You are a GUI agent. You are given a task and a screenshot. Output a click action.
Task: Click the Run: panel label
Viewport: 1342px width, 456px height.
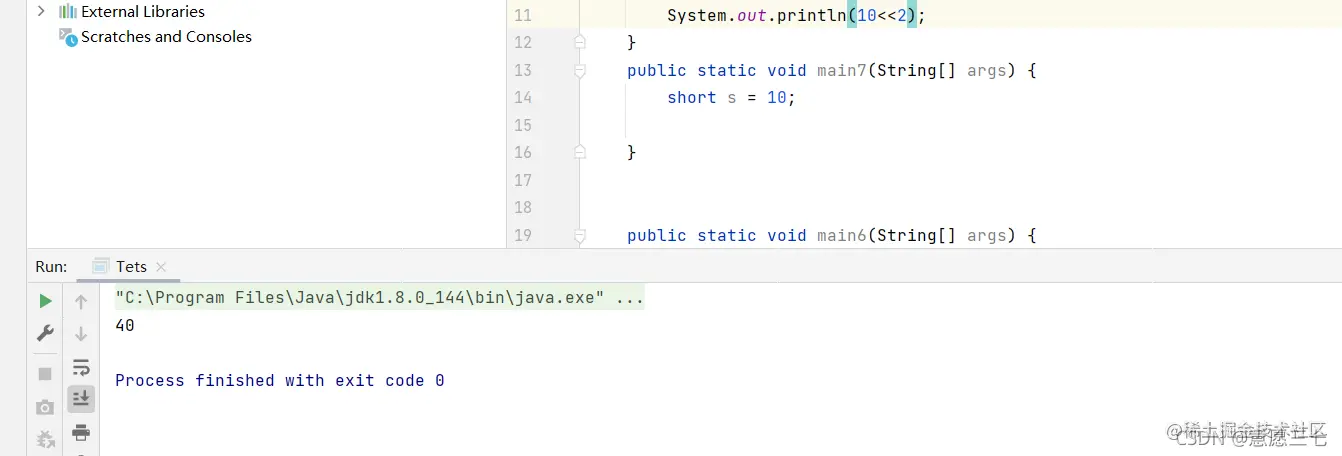(x=51, y=267)
